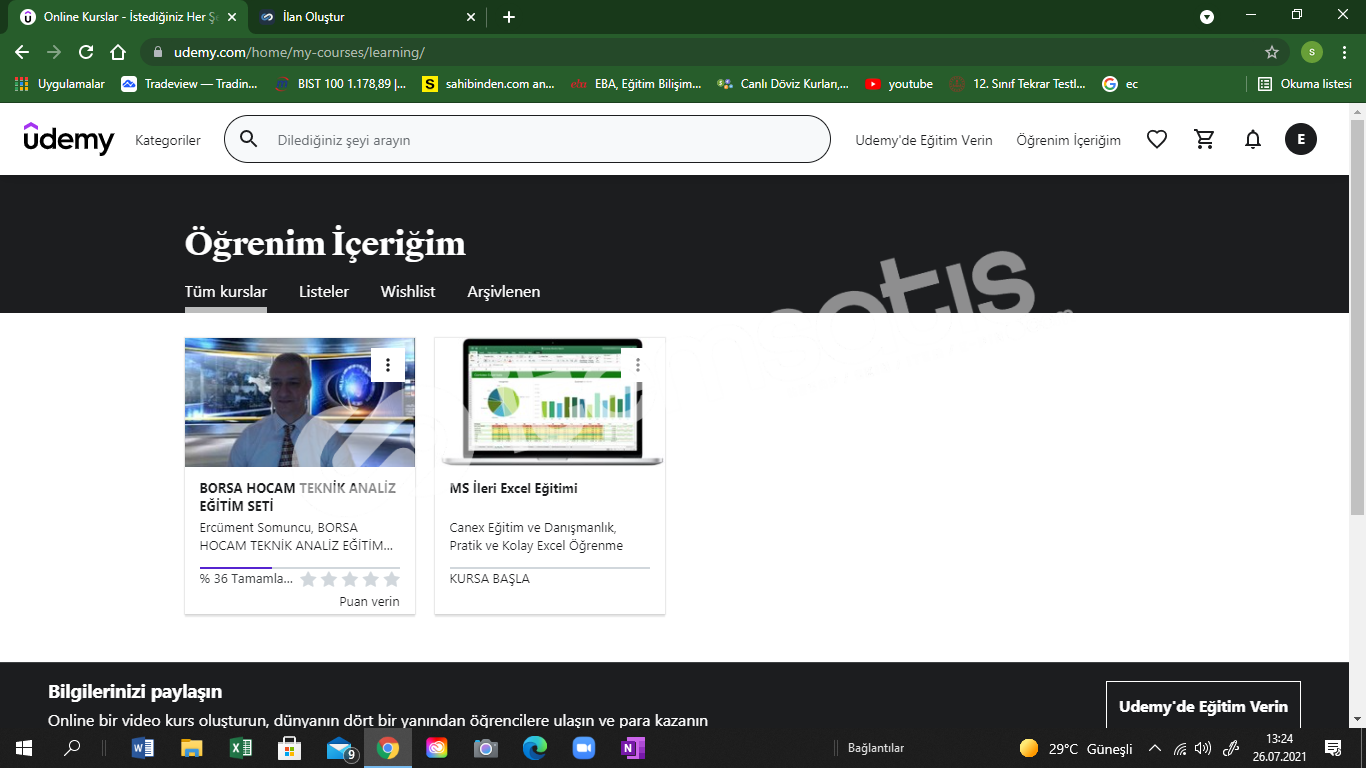Open Excel from taskbar

point(241,748)
